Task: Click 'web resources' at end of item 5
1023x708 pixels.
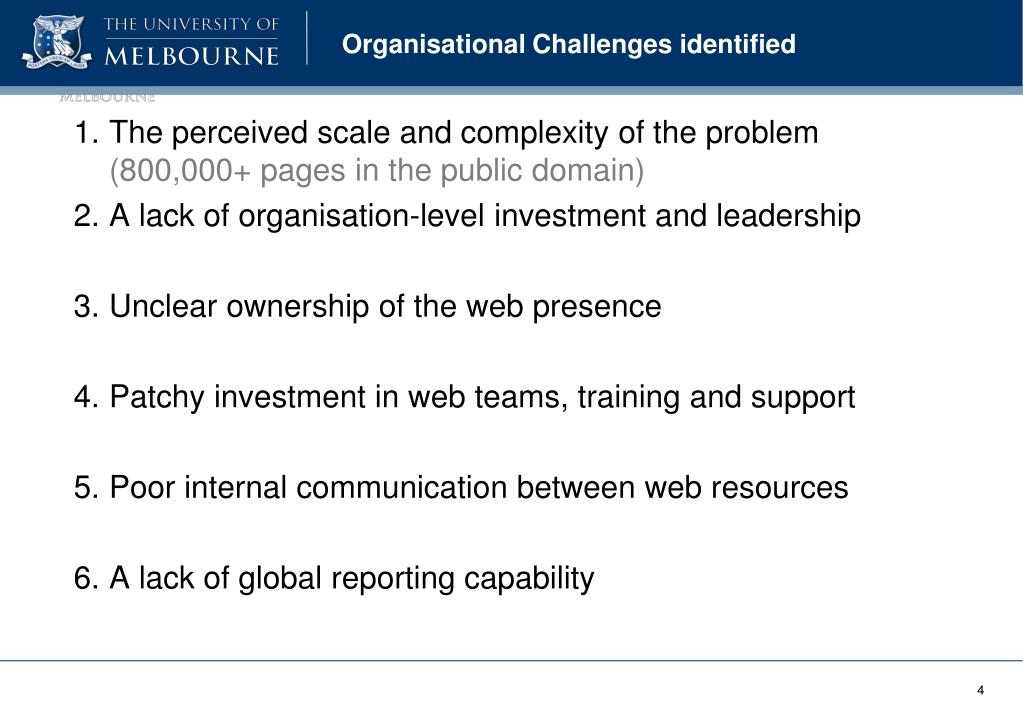Action: (x=746, y=487)
